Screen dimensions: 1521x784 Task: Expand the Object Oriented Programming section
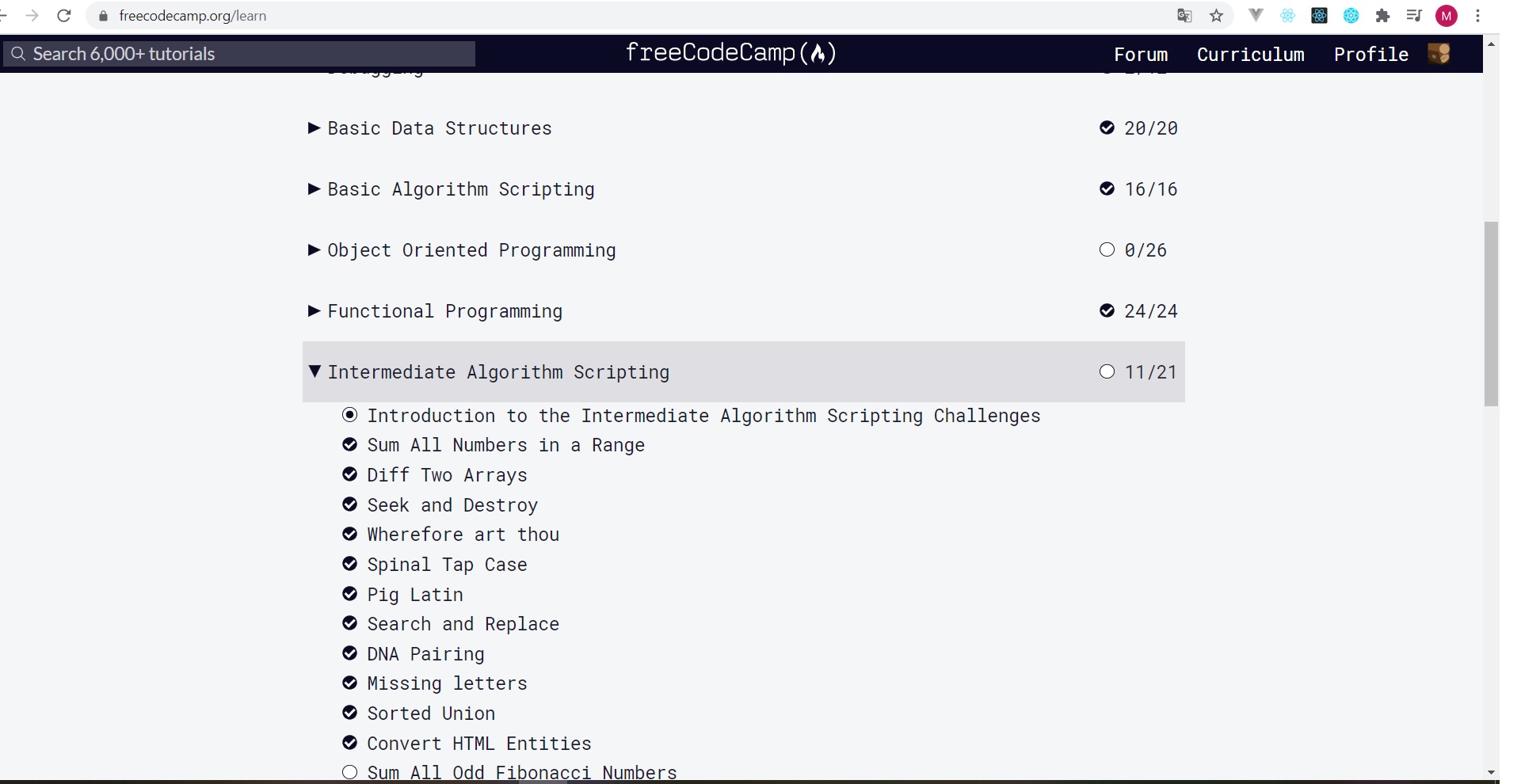coord(314,249)
